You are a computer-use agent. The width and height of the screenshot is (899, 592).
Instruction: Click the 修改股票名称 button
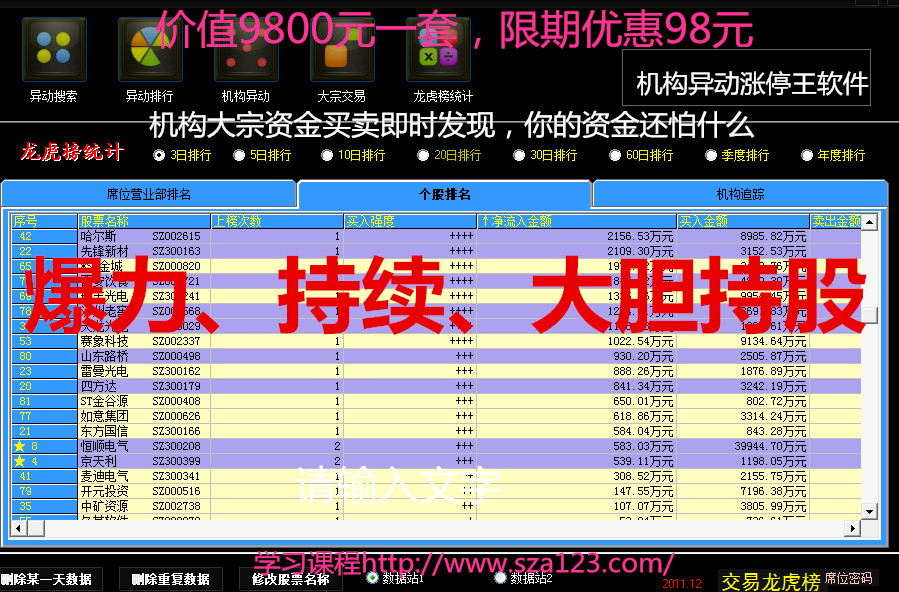[x=290, y=579]
